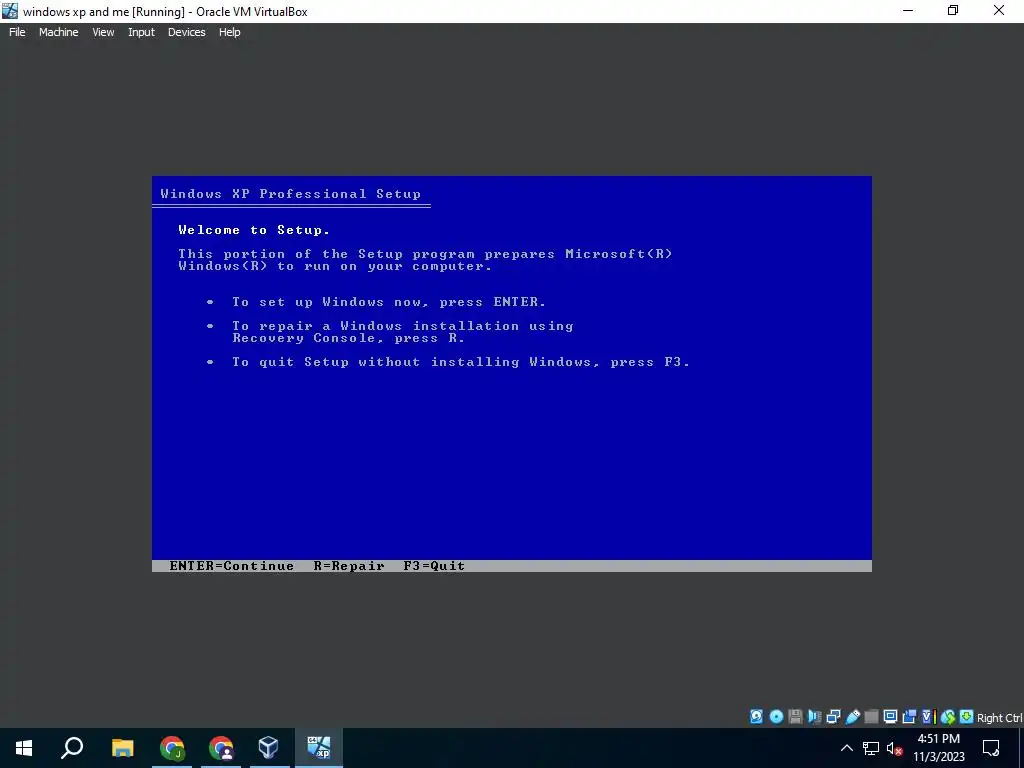The image size is (1024, 768).
Task: Click the 'Welcome to Setup.' text
Action: 254,230
